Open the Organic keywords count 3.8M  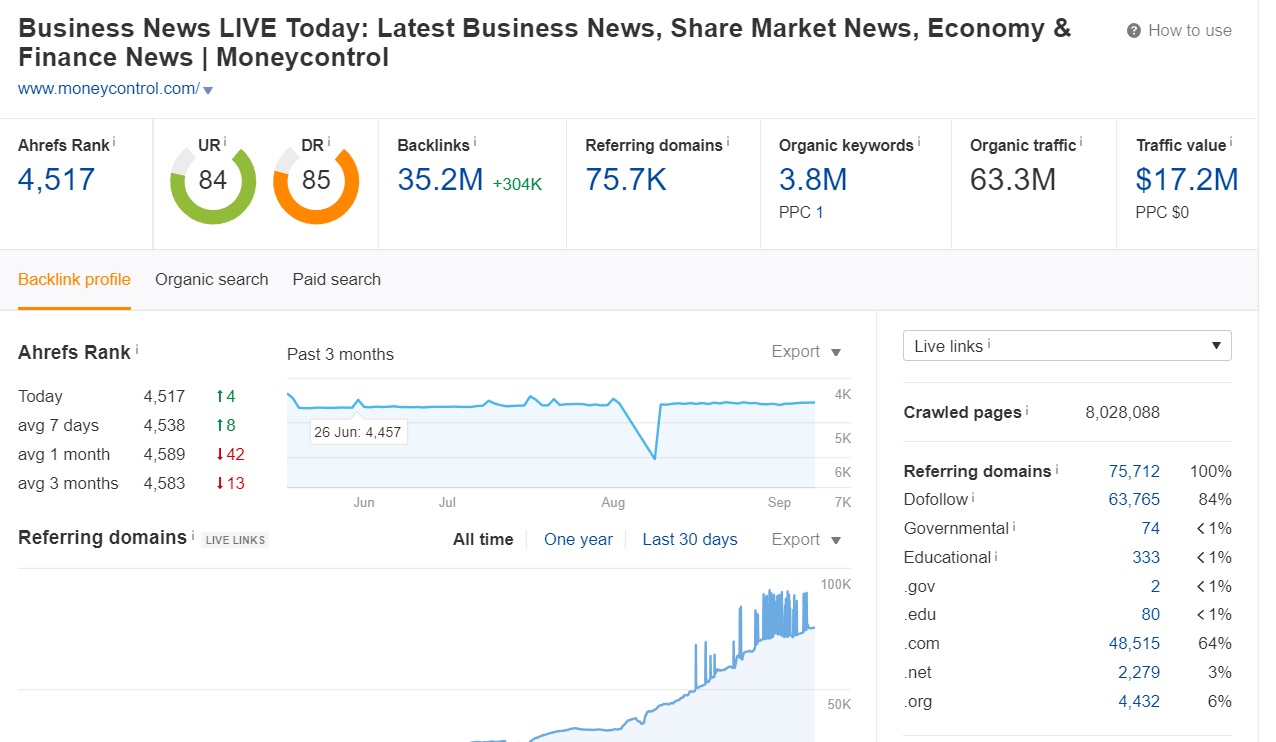[x=813, y=180]
